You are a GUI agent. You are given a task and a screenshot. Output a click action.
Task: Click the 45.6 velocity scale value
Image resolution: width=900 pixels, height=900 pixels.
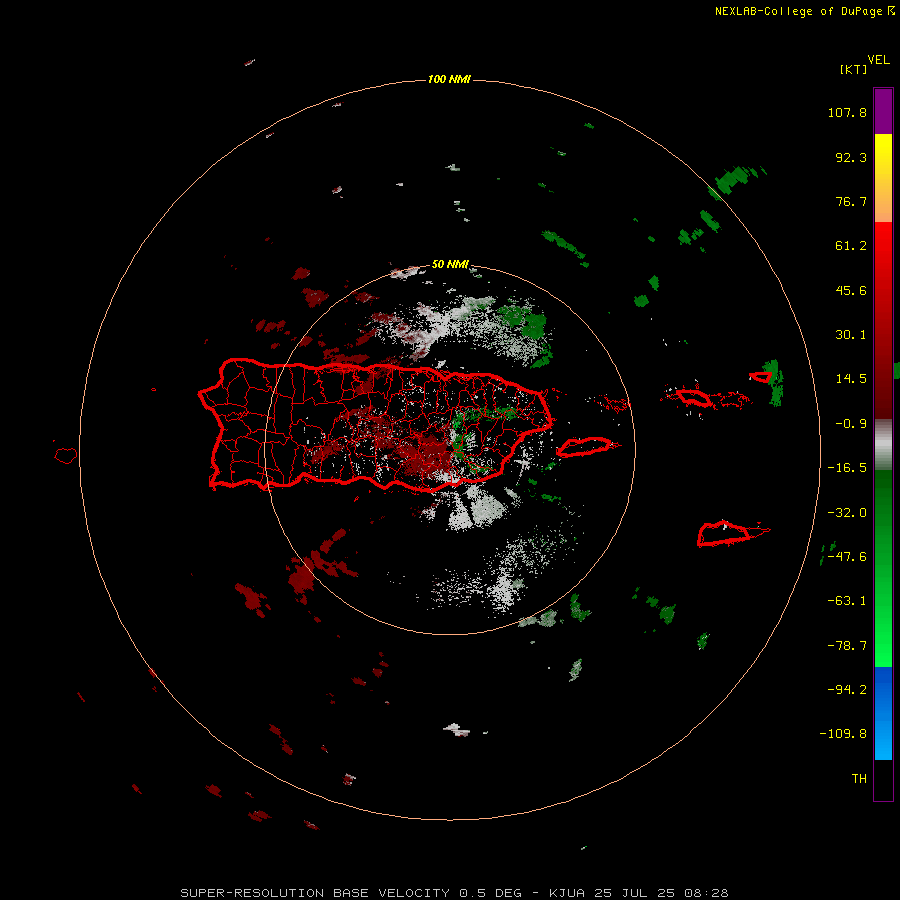click(851, 290)
